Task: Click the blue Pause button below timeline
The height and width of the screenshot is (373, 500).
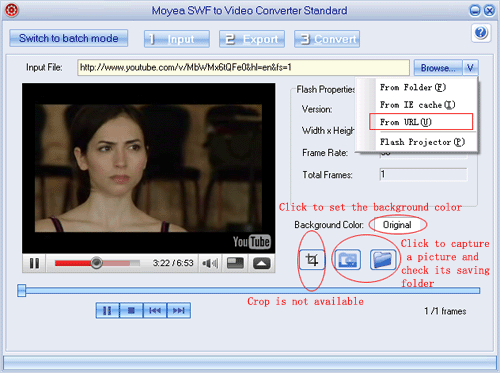Action: [x=107, y=311]
